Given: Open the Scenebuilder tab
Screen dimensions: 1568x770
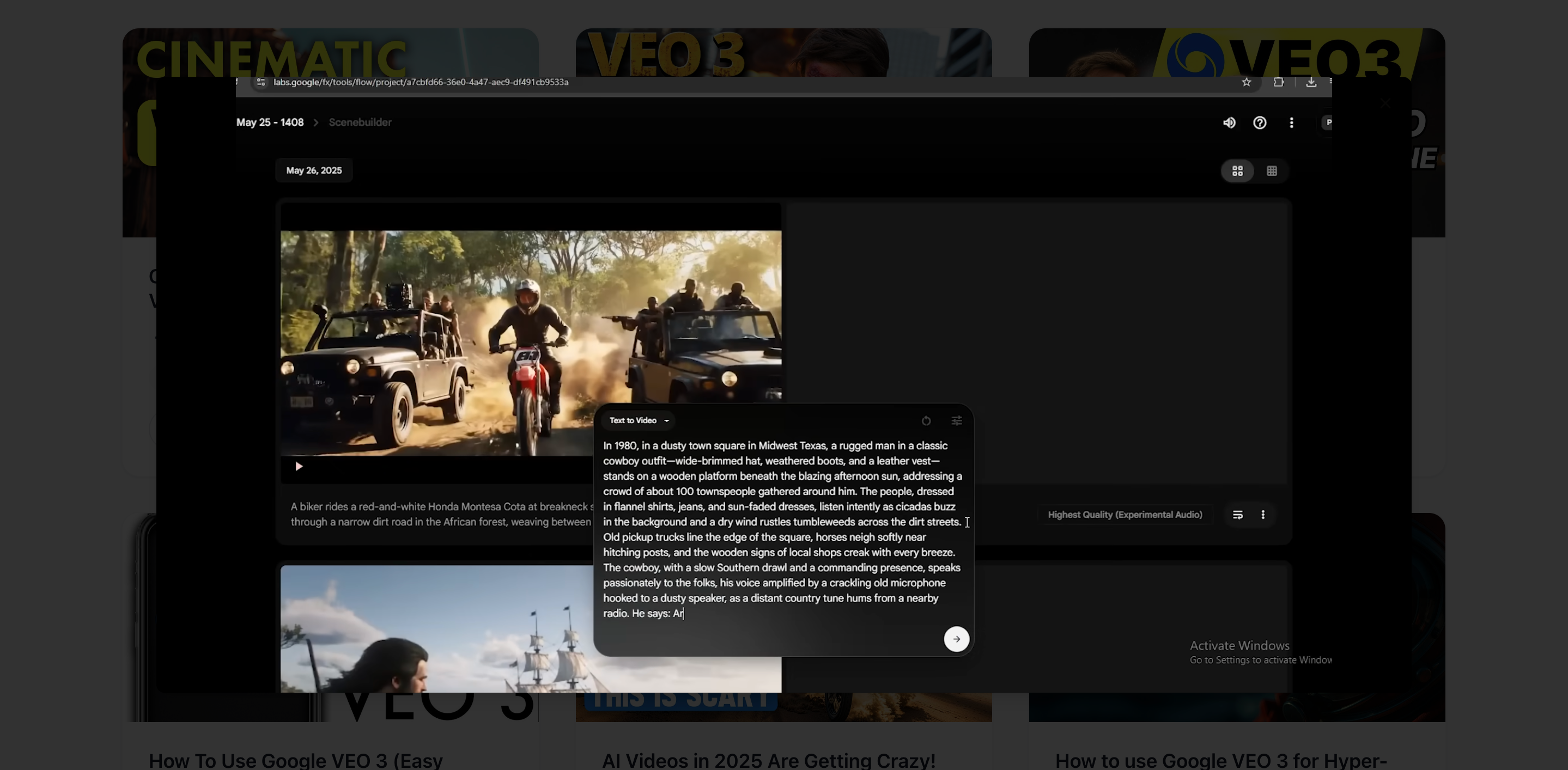Looking at the screenshot, I should [360, 122].
